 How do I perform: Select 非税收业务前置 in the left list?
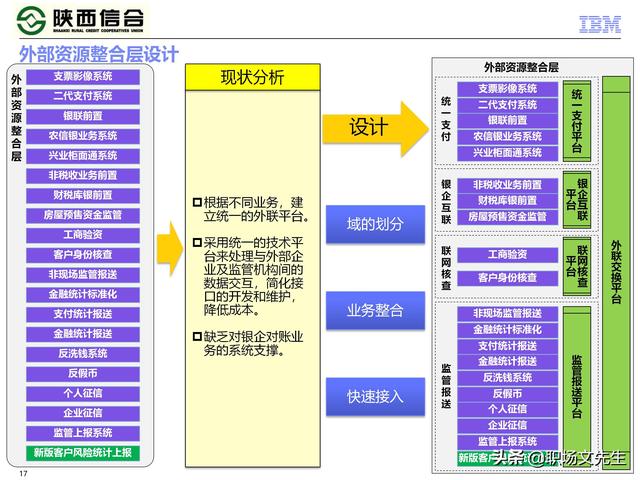click(x=83, y=176)
